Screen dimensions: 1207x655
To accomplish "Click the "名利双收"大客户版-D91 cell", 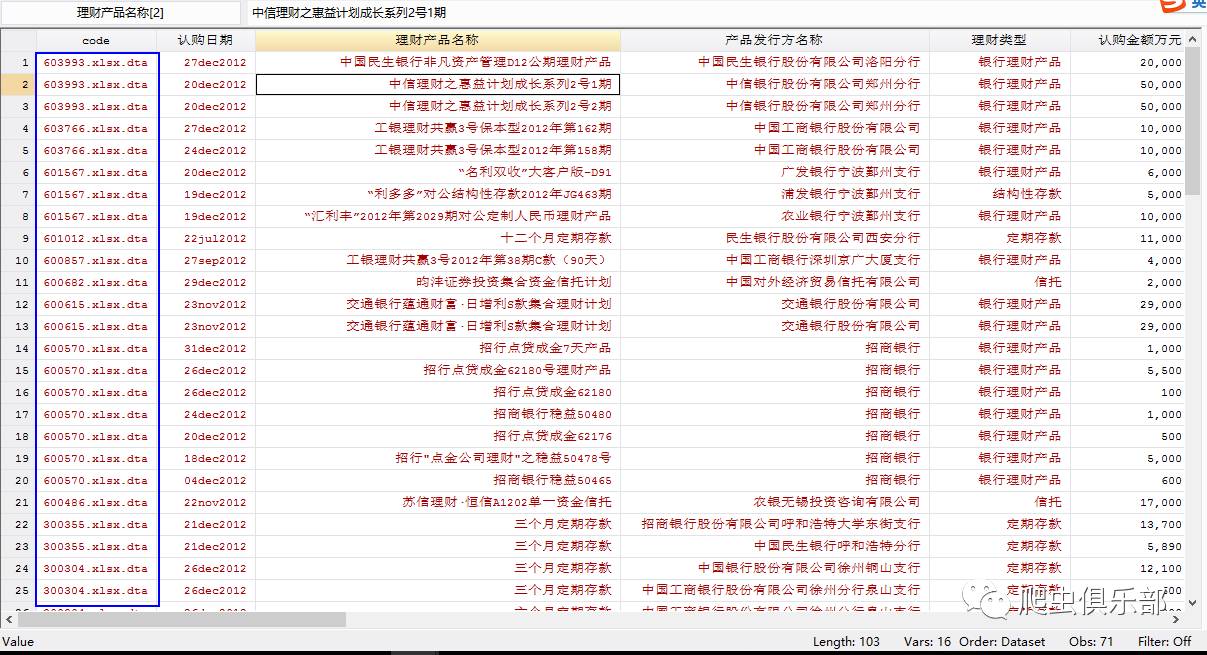I will coord(438,172).
